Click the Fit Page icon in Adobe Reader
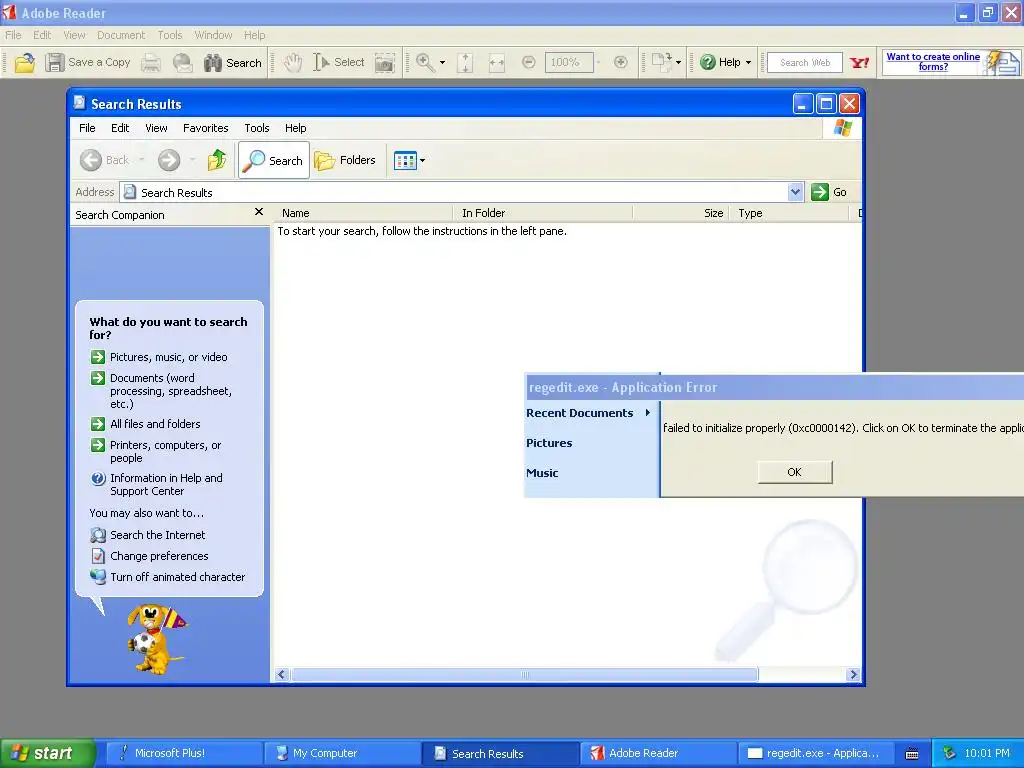 point(465,63)
